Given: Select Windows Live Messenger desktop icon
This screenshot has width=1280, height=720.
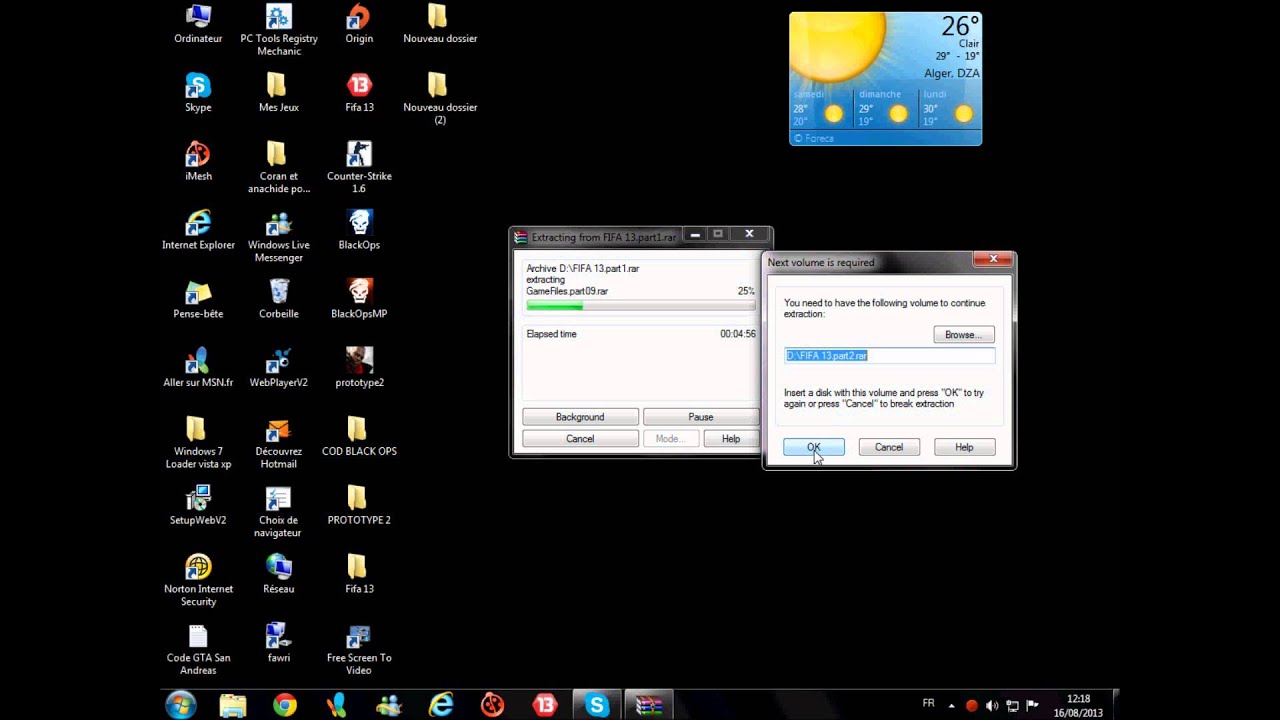Looking at the screenshot, I should (279, 237).
